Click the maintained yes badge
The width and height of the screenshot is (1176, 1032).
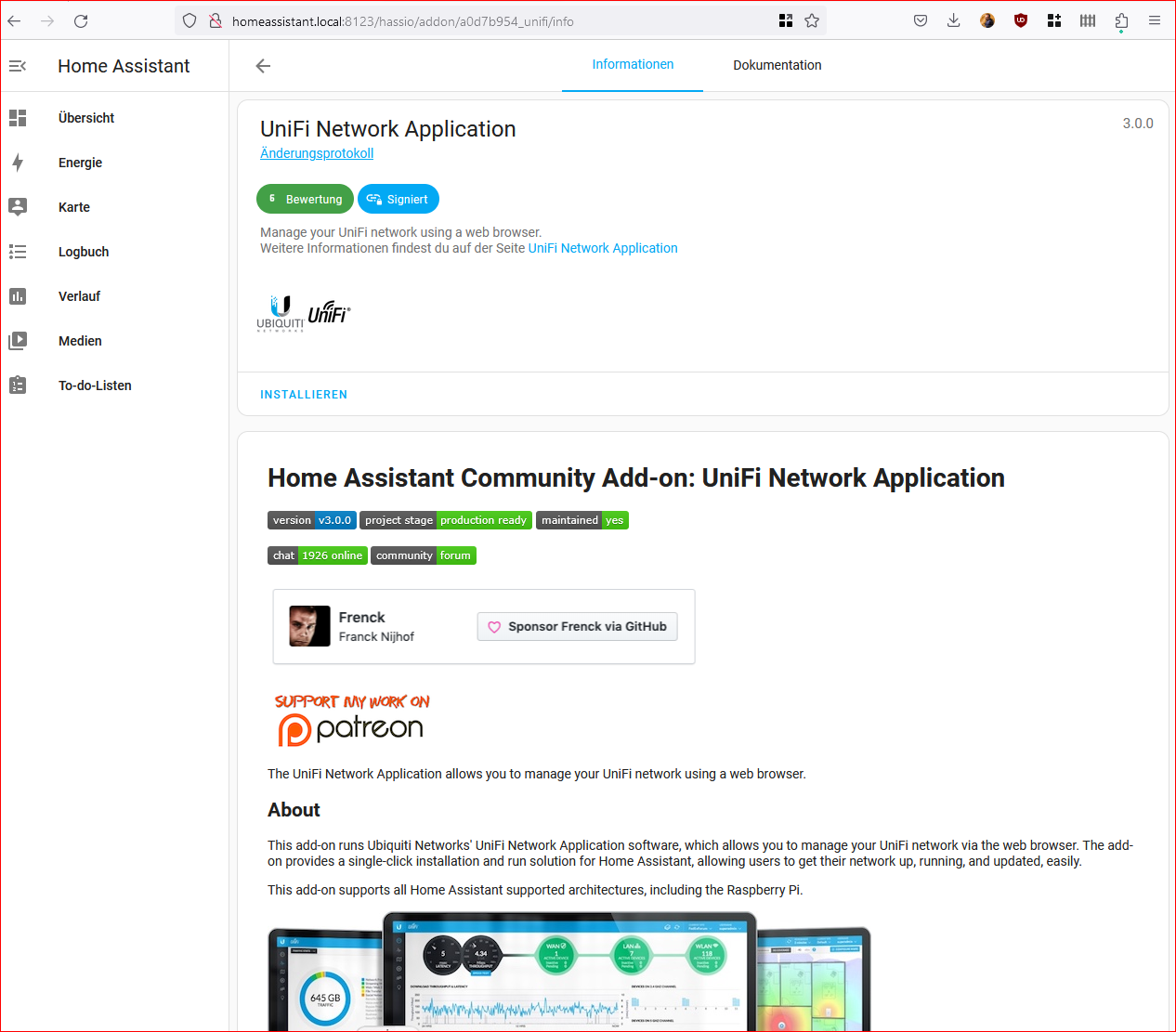(x=582, y=520)
